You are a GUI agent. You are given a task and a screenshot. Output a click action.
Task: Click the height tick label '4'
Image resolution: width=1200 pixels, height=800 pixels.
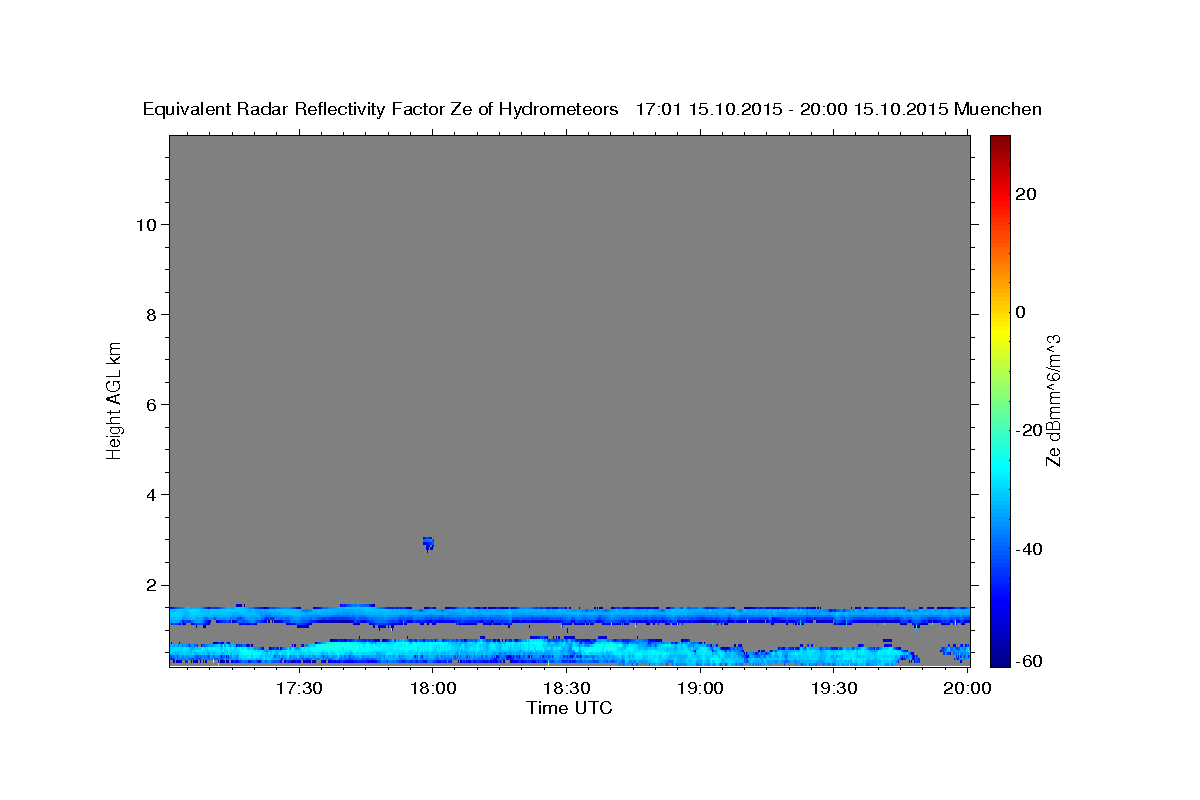point(150,494)
